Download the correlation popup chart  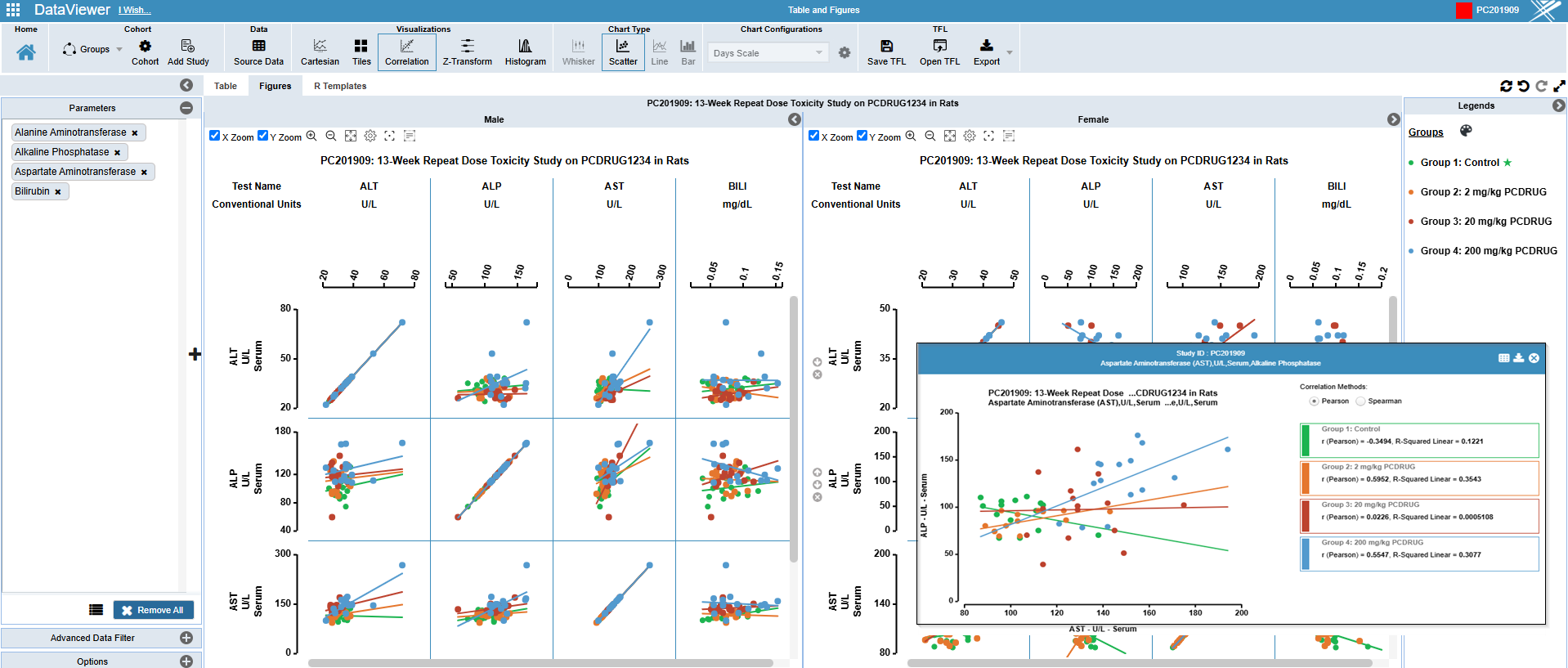point(1519,358)
